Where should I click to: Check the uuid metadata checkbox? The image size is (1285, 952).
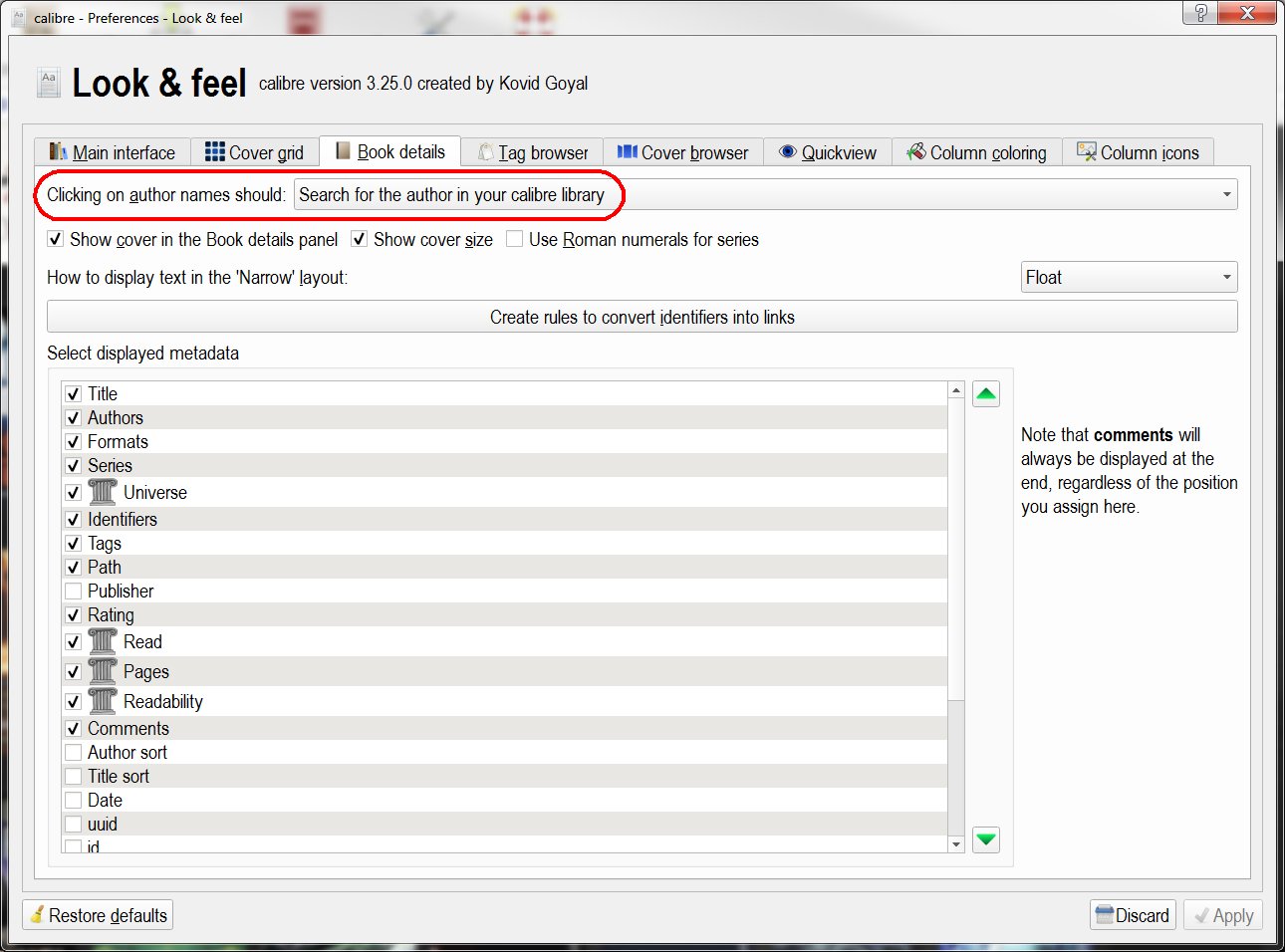[74, 824]
